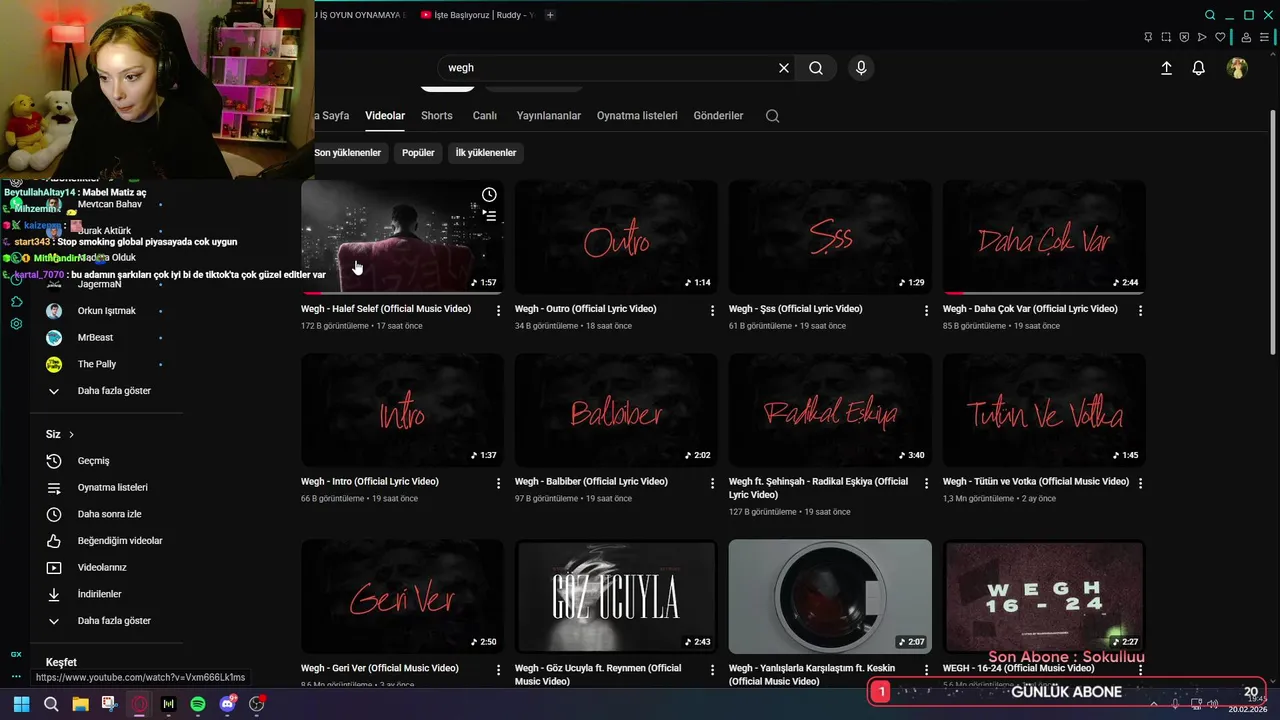
Task: Open the more-options menu for Wegh - Halef Selef
Action: click(498, 311)
